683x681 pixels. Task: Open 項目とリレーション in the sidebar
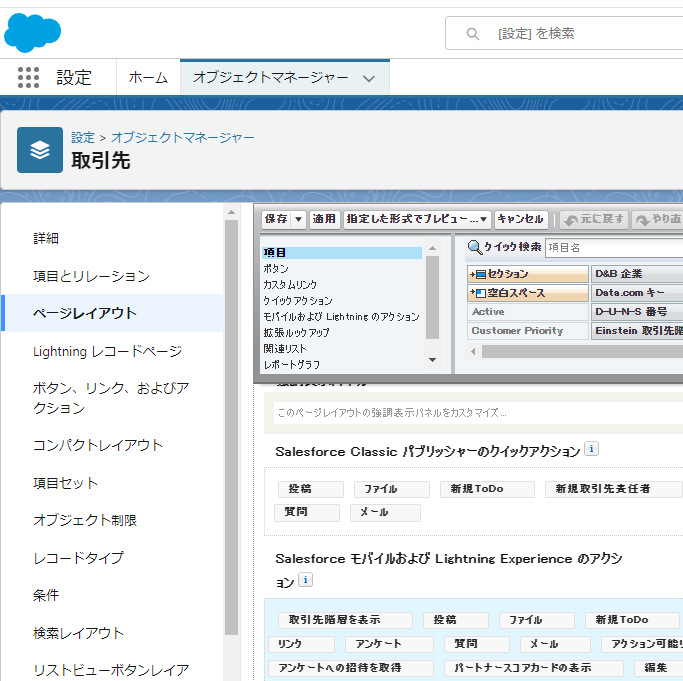pyautogui.click(x=91, y=276)
